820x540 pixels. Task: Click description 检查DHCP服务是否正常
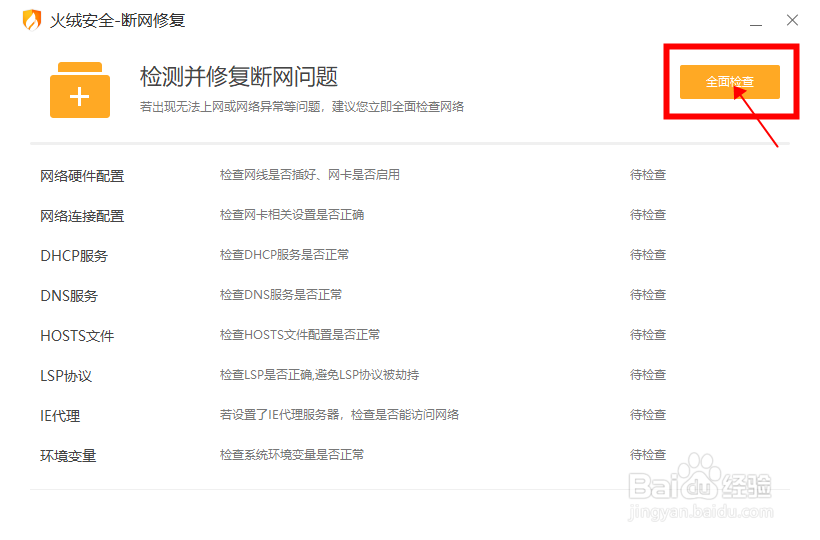coord(284,255)
